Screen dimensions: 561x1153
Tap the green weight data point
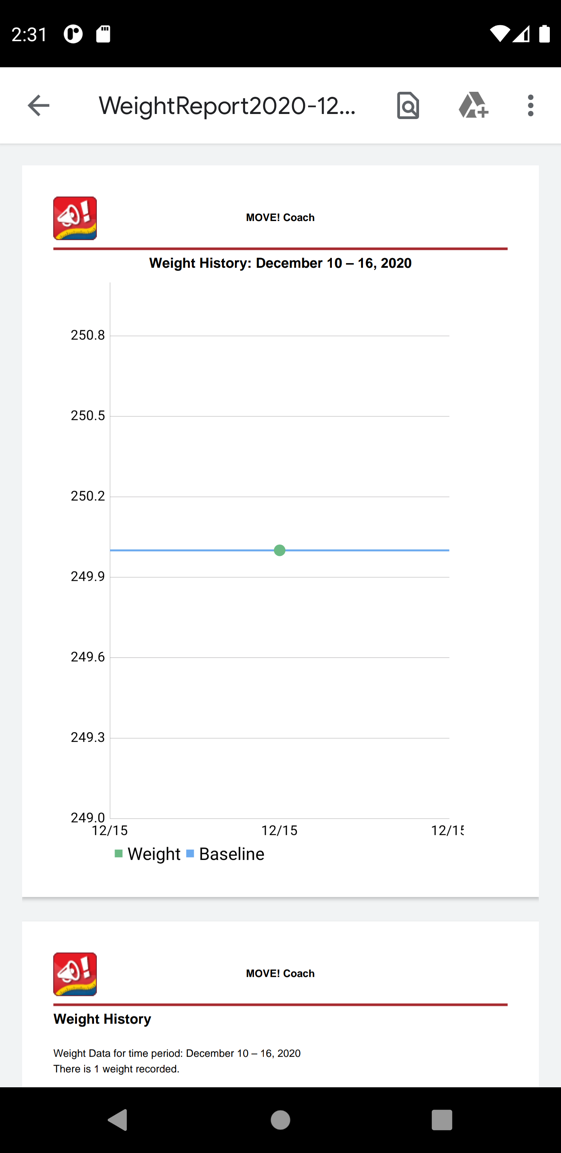click(x=279, y=550)
